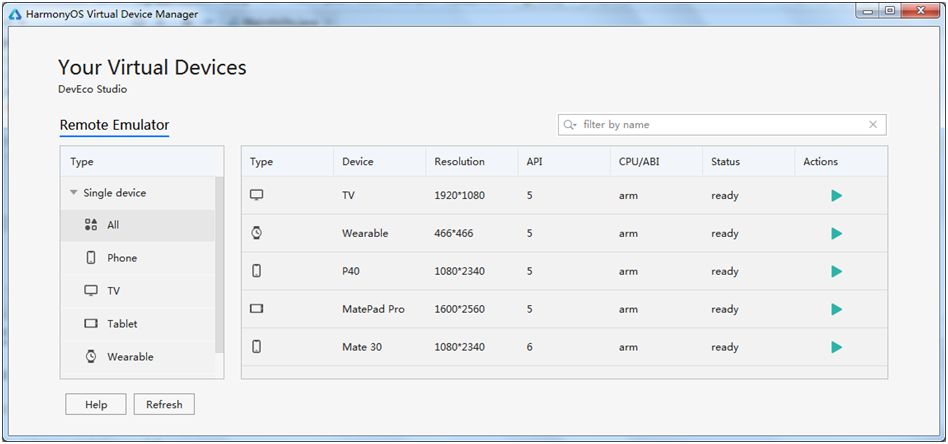Image resolution: width=948 pixels, height=444 pixels.
Task: Open the Help button
Action: point(96,405)
